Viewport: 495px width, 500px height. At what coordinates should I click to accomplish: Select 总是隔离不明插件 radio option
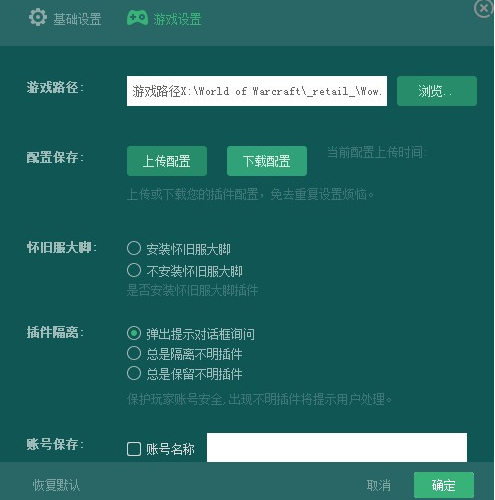click(134, 353)
